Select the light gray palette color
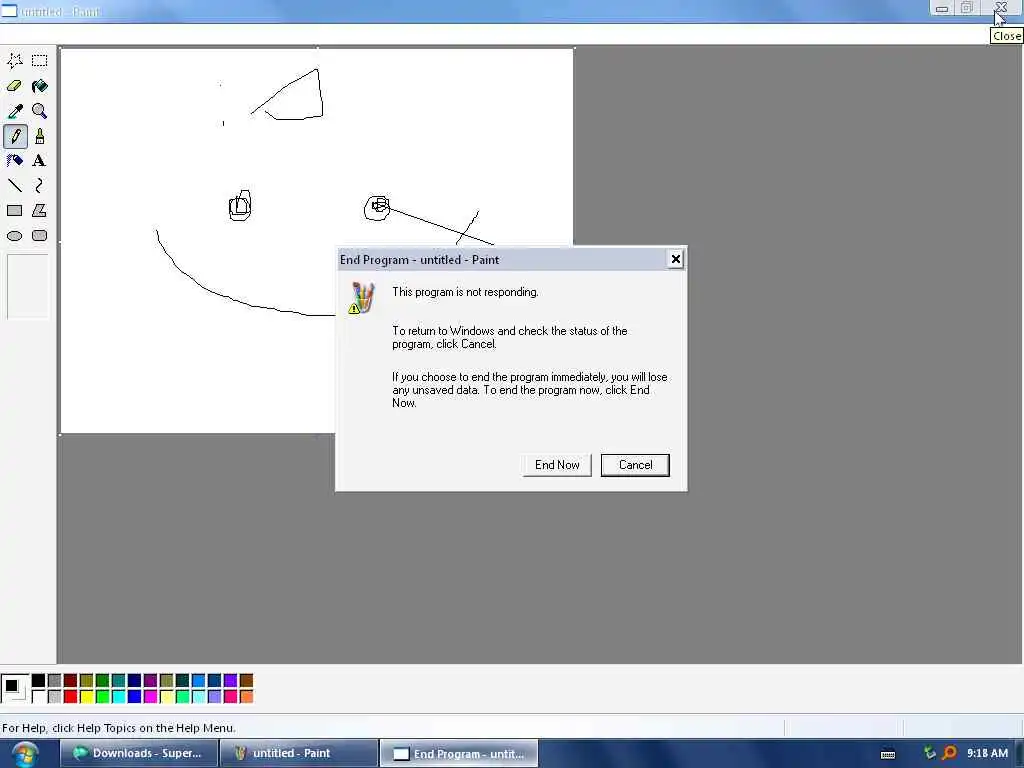Screen dimensions: 1024x768 click(54, 697)
